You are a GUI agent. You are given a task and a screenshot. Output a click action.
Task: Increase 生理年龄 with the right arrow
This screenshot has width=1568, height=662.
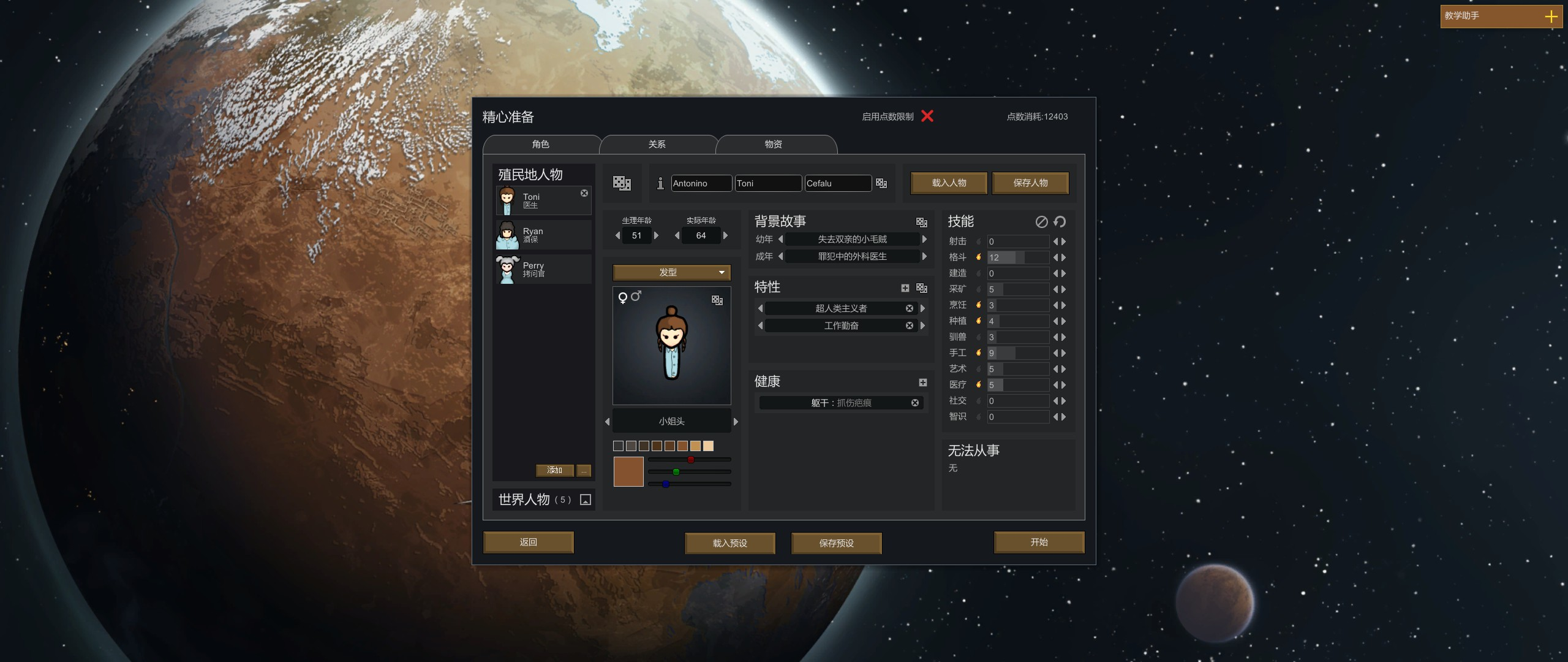[x=656, y=235]
